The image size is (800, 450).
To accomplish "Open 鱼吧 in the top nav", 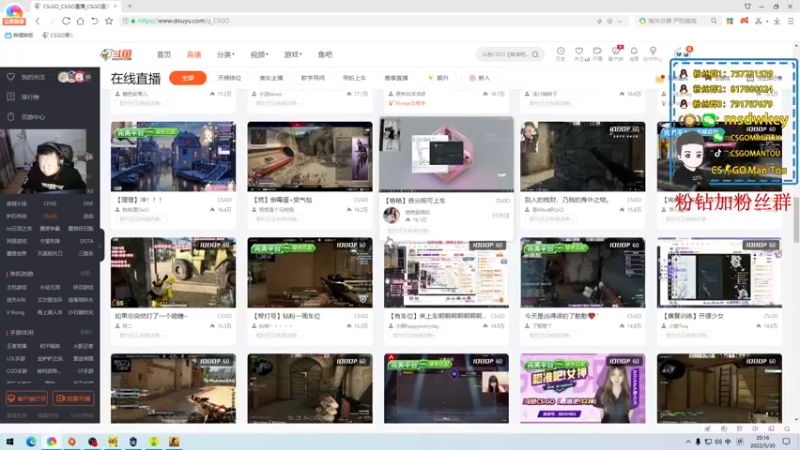I will [325, 55].
